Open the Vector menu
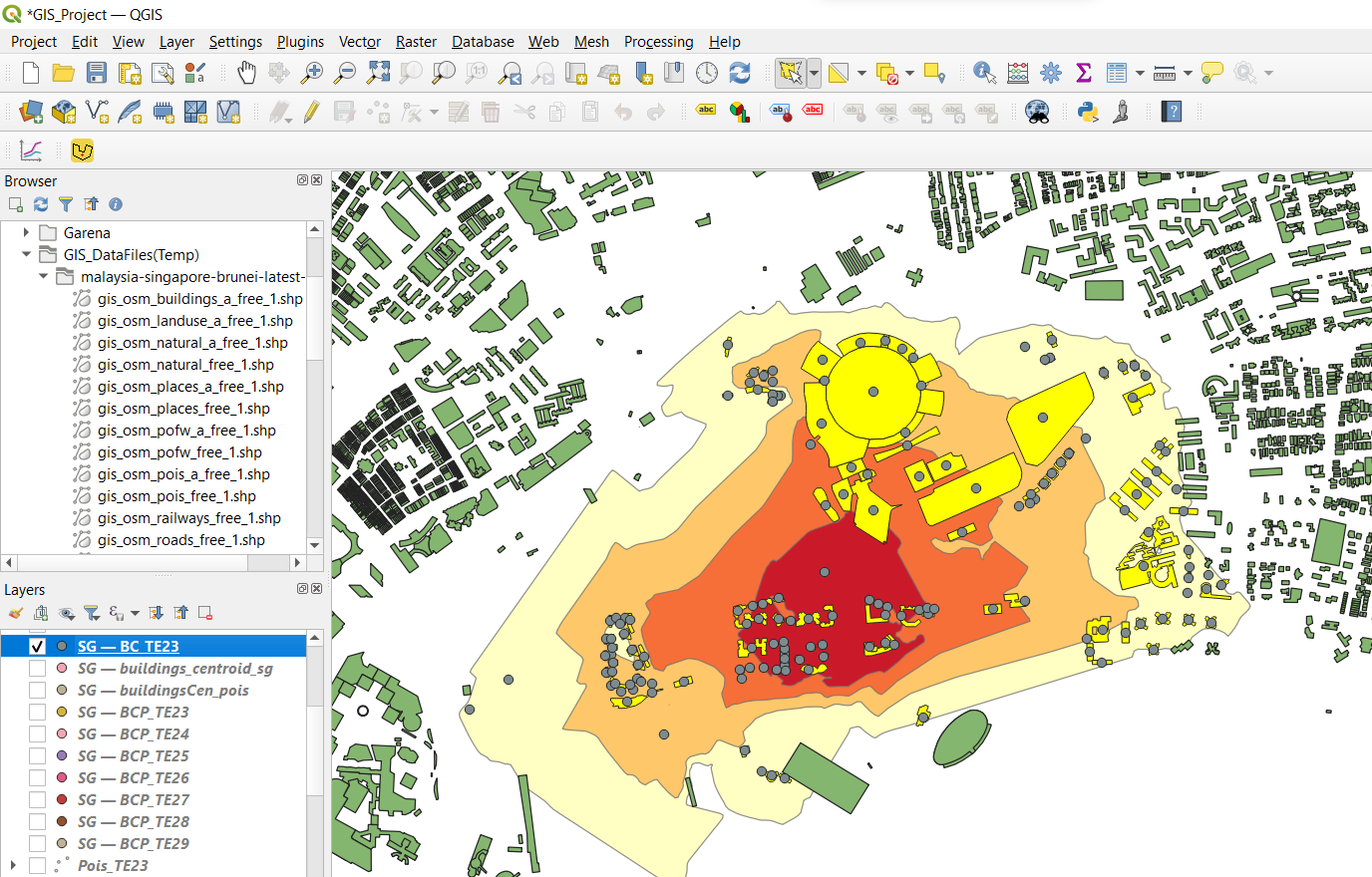Image resolution: width=1372 pixels, height=877 pixels. tap(359, 42)
